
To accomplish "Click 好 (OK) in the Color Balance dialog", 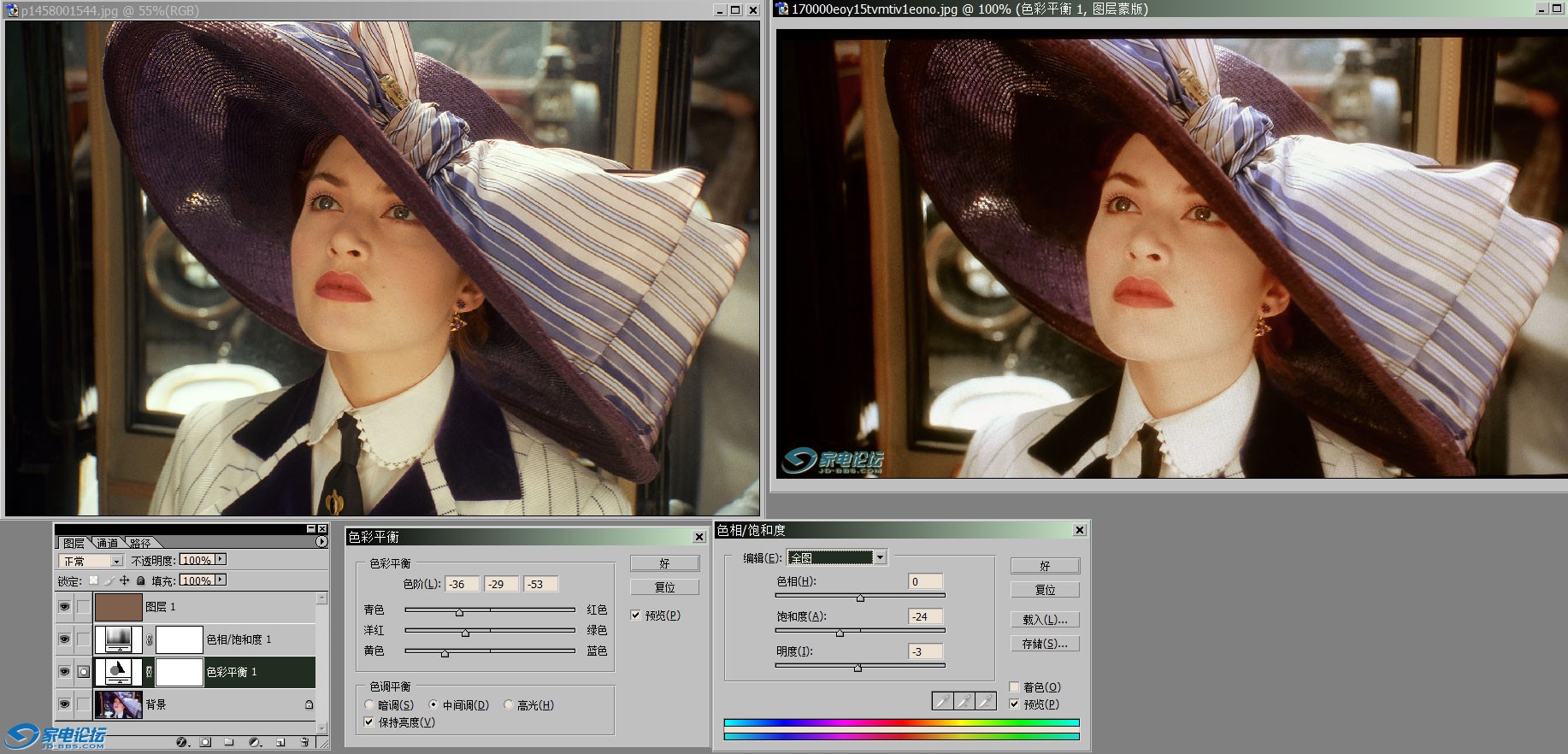I will coord(664,563).
